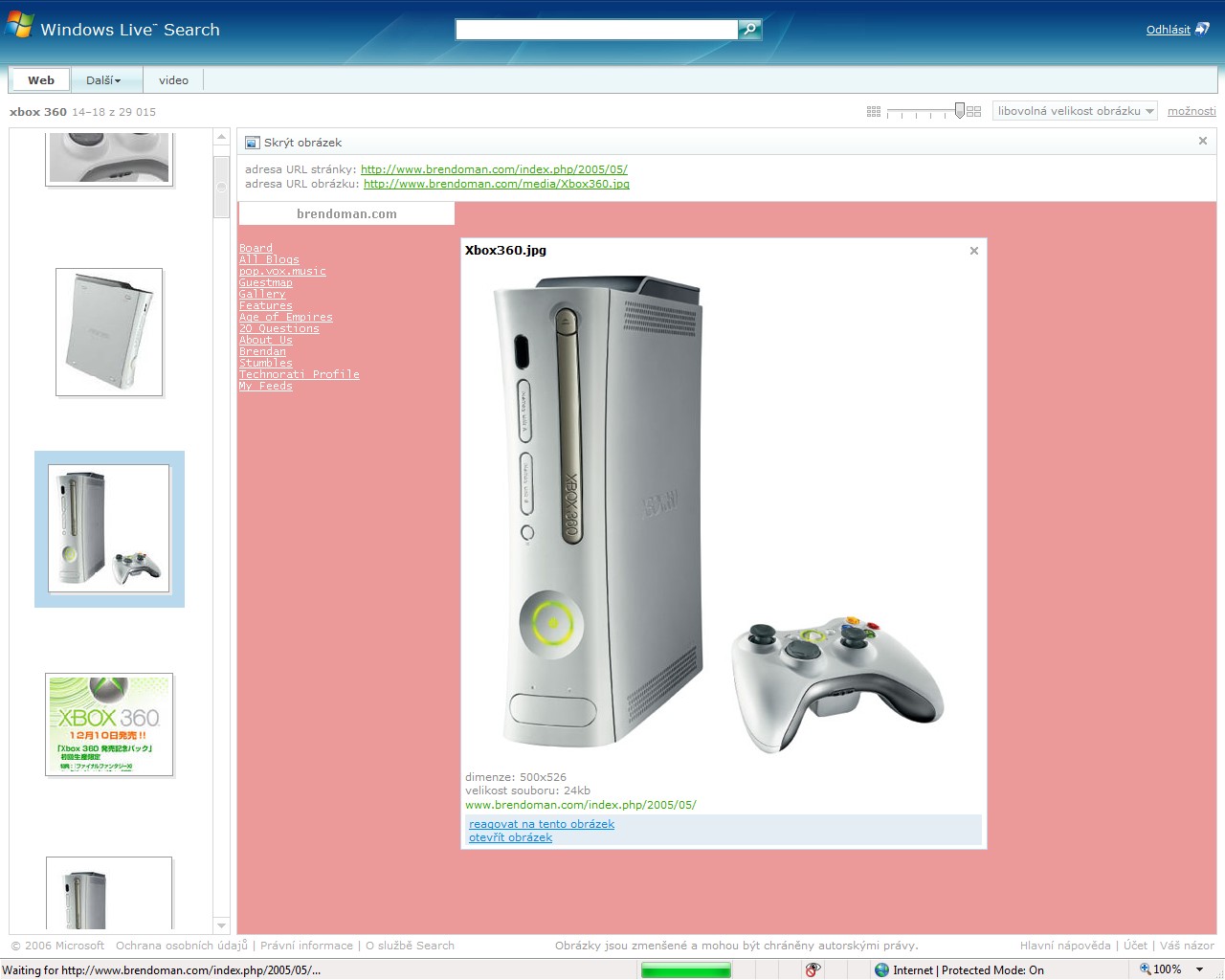This screenshot has height=980, width=1225.
Task: Open Účet footer link
Action: click(1135, 946)
